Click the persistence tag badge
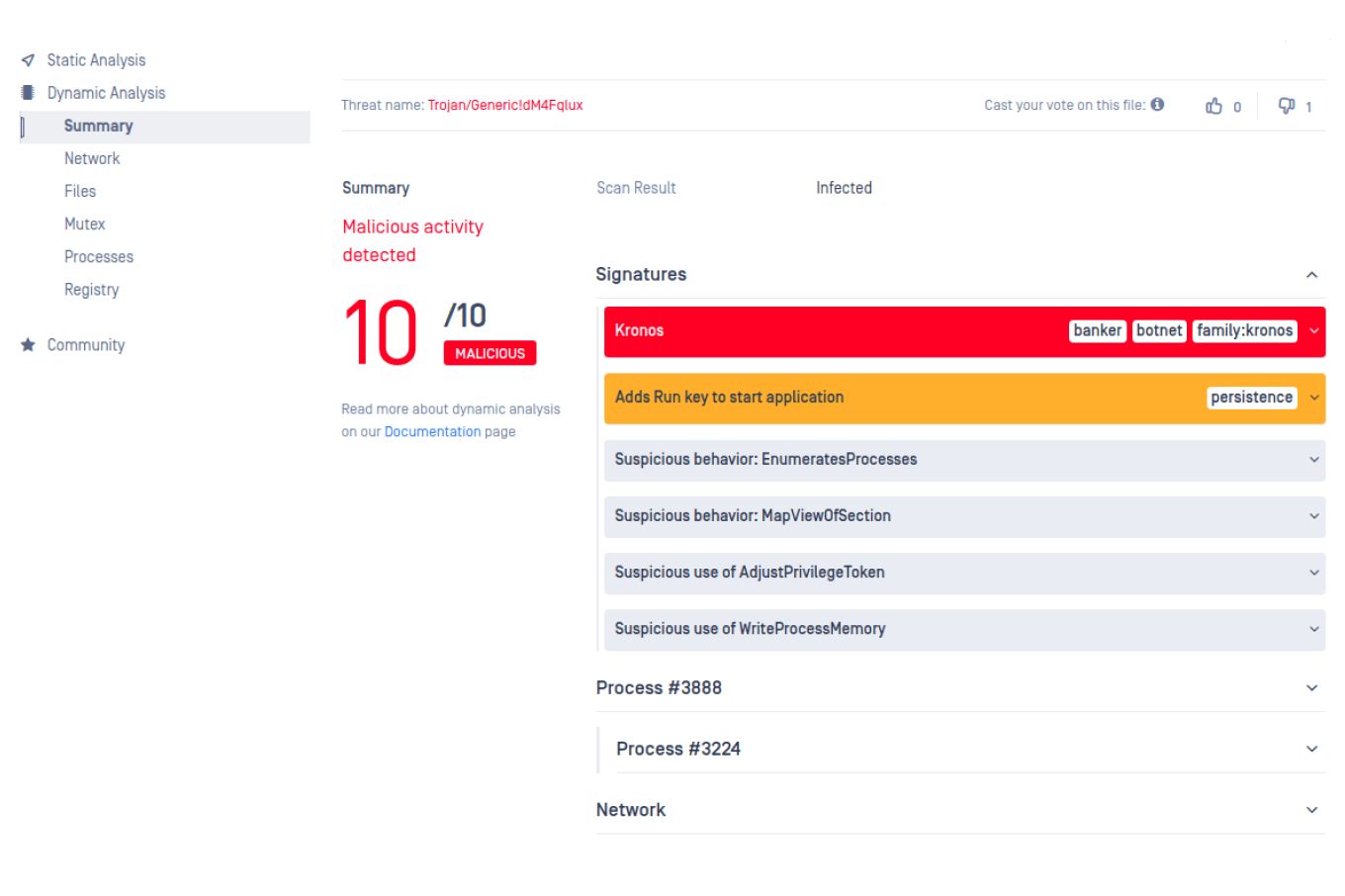 [1251, 398]
